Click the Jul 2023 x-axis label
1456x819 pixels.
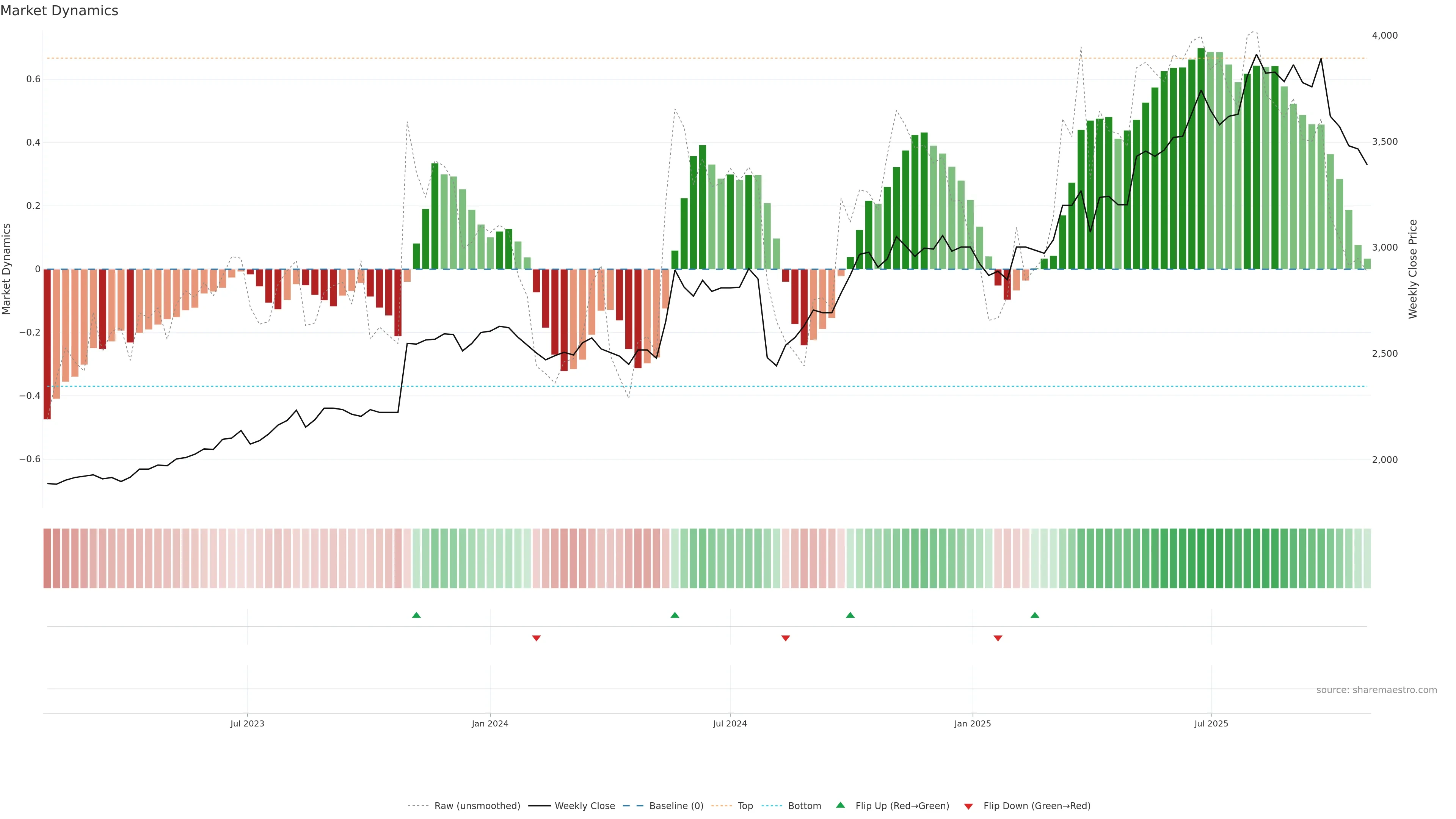tap(247, 723)
